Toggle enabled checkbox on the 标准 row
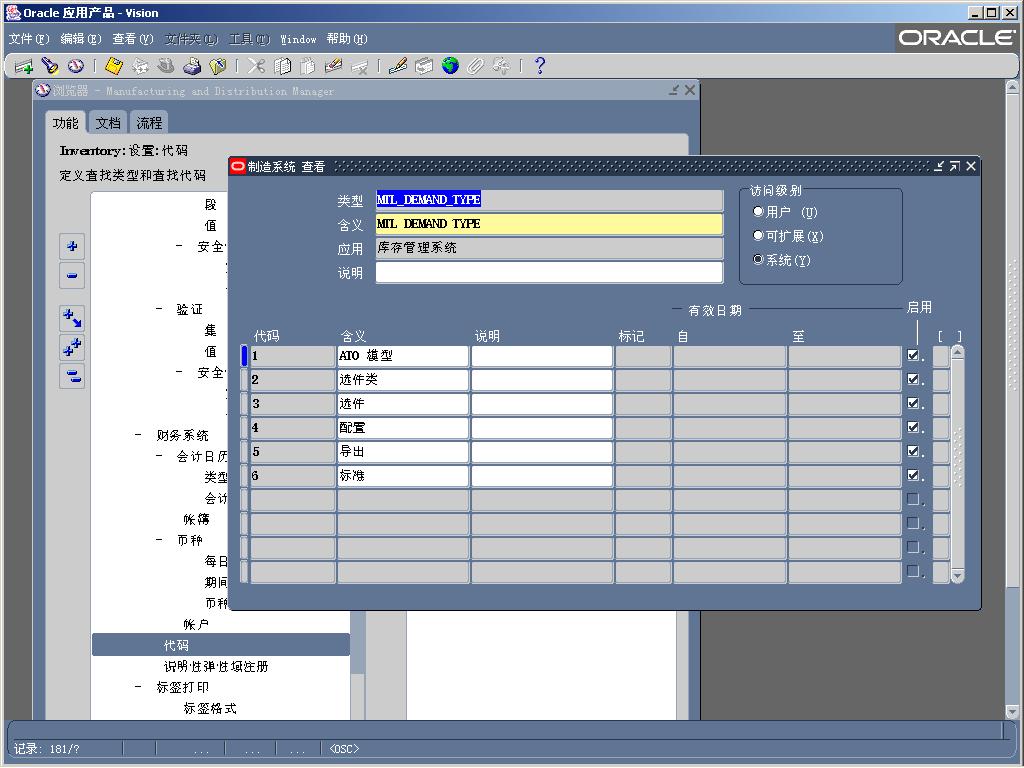 click(x=913, y=475)
